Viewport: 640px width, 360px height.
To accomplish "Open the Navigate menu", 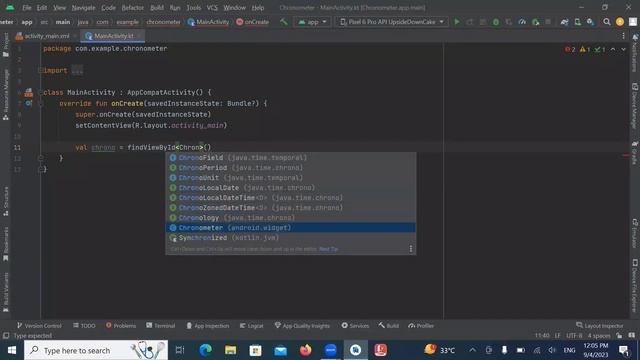I will click(83, 8).
